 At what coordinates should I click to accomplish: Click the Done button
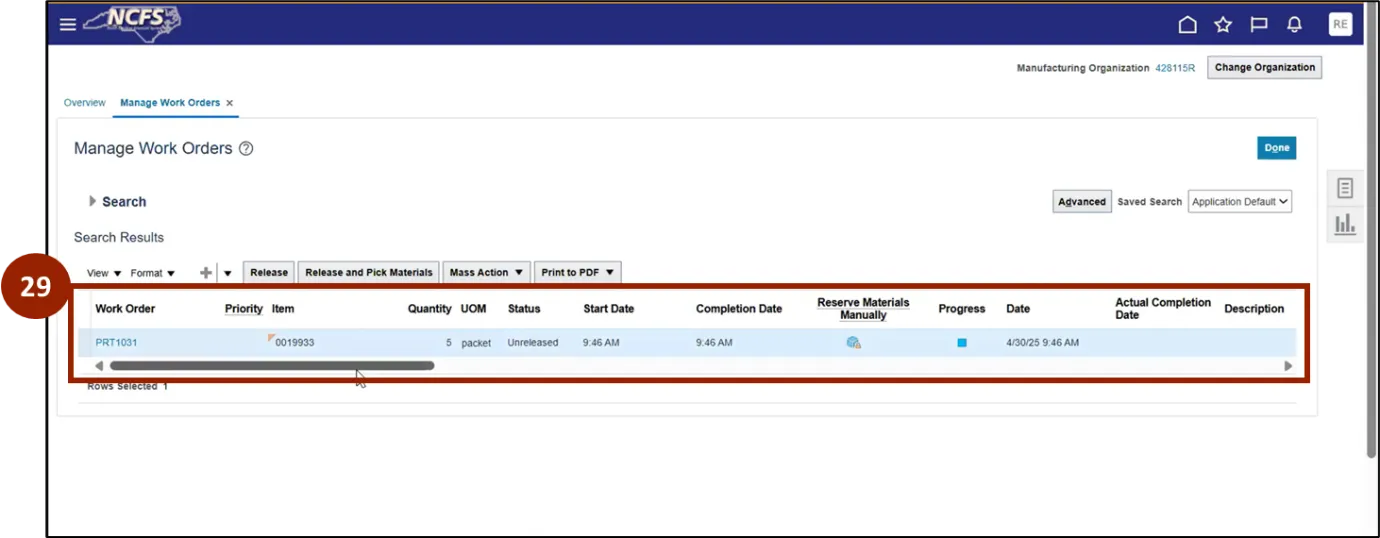(1277, 147)
